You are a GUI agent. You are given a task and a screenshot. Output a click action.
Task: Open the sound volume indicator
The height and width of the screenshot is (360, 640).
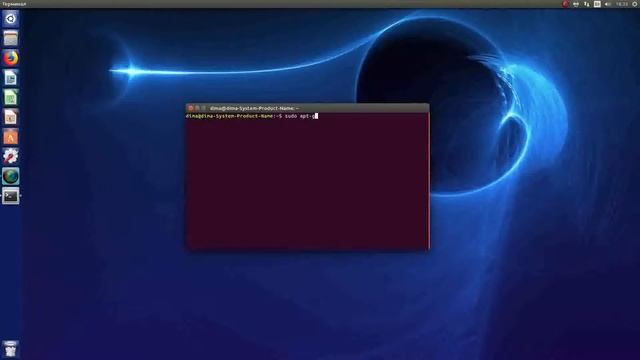click(608, 4)
